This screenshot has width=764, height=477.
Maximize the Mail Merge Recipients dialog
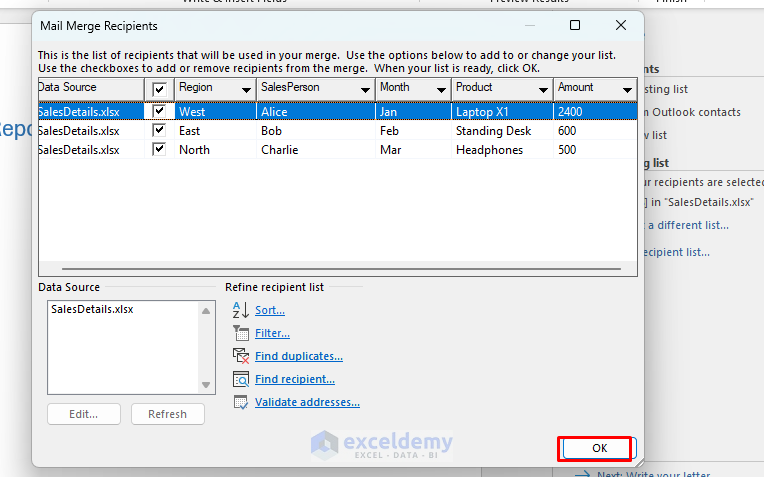575,25
